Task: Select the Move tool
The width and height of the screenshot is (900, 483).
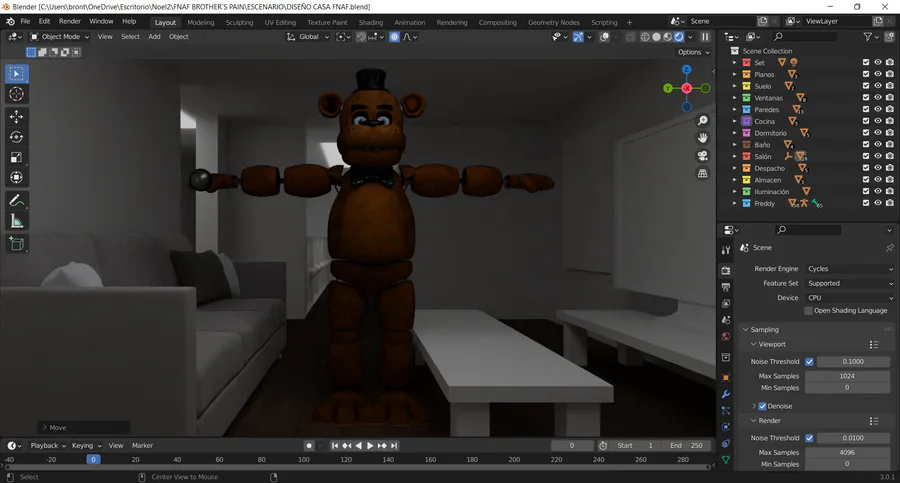Action: click(17, 117)
